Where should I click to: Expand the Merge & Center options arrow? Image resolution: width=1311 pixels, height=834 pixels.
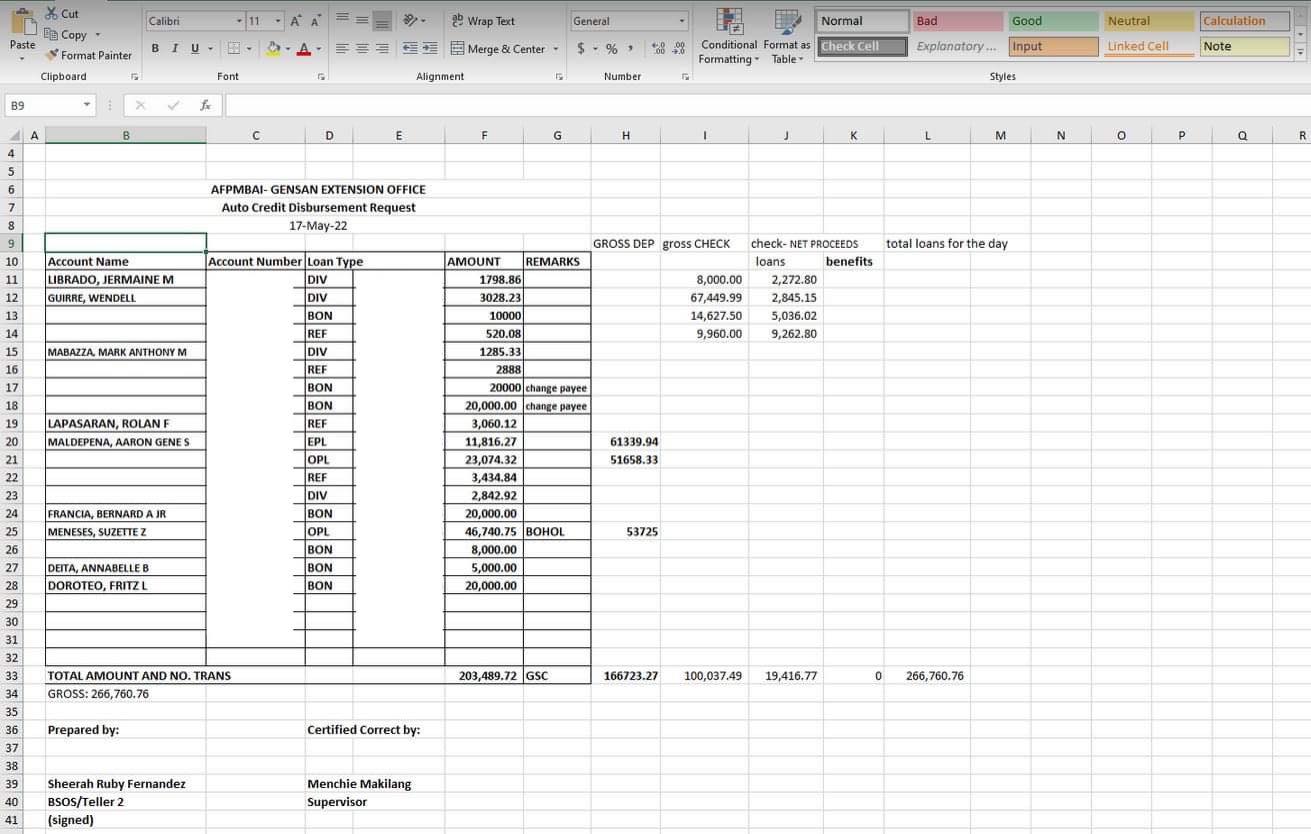pyautogui.click(x=556, y=48)
